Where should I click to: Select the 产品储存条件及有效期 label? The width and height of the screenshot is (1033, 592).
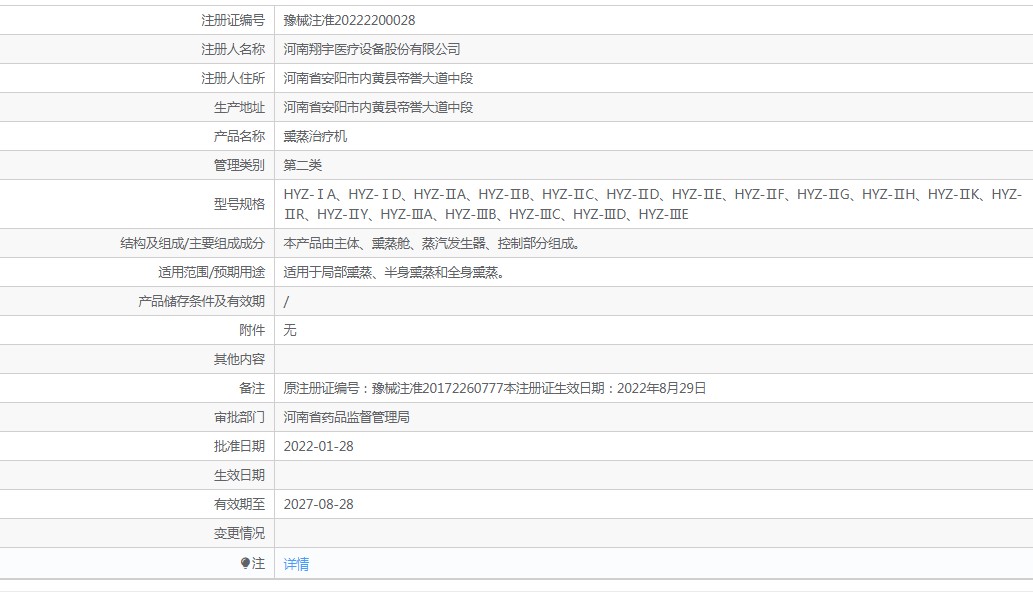coord(202,301)
